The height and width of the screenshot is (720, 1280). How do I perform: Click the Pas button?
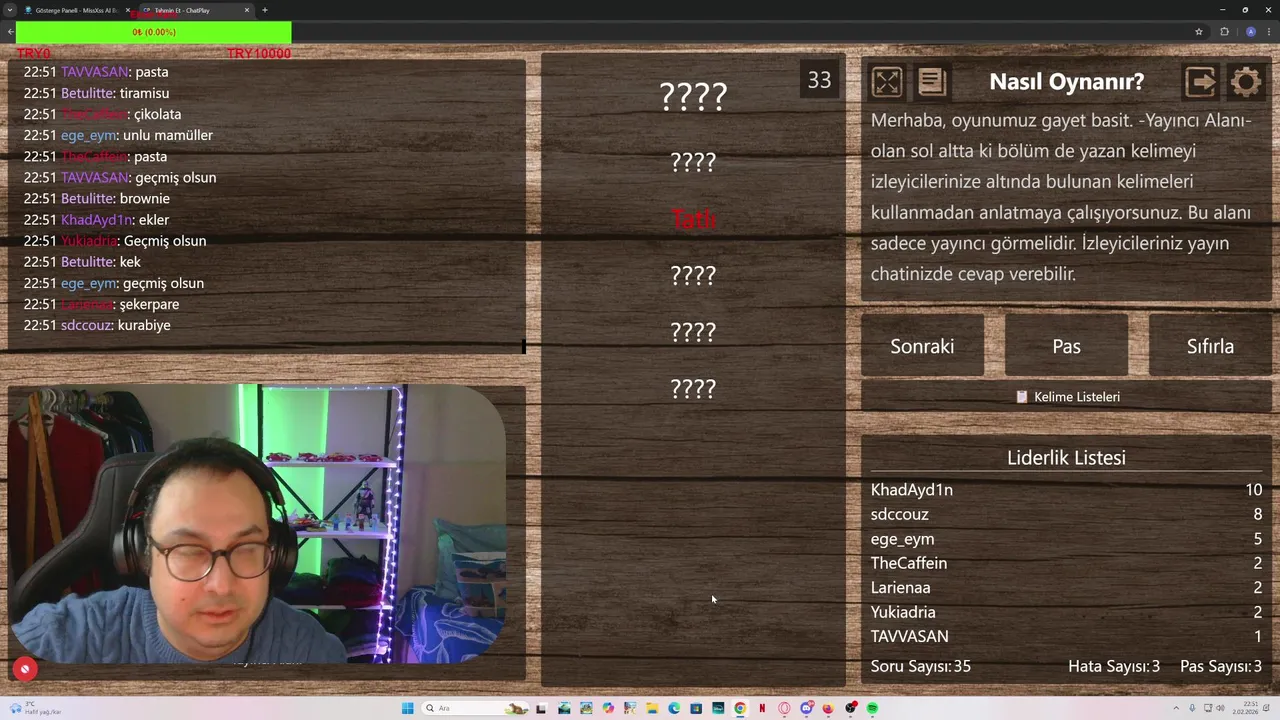click(x=1066, y=346)
